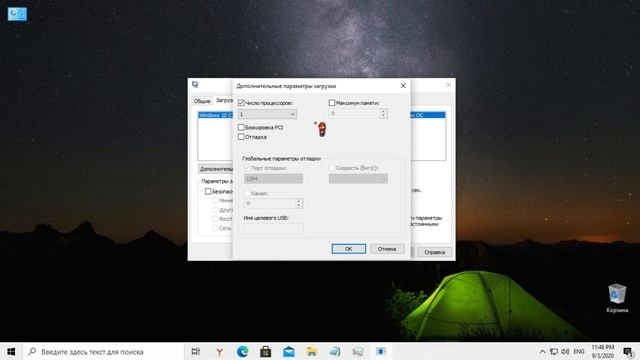The width and height of the screenshot is (640, 360).
Task: Select the Корзина recycle bin desktop icon
Action: pos(617,298)
